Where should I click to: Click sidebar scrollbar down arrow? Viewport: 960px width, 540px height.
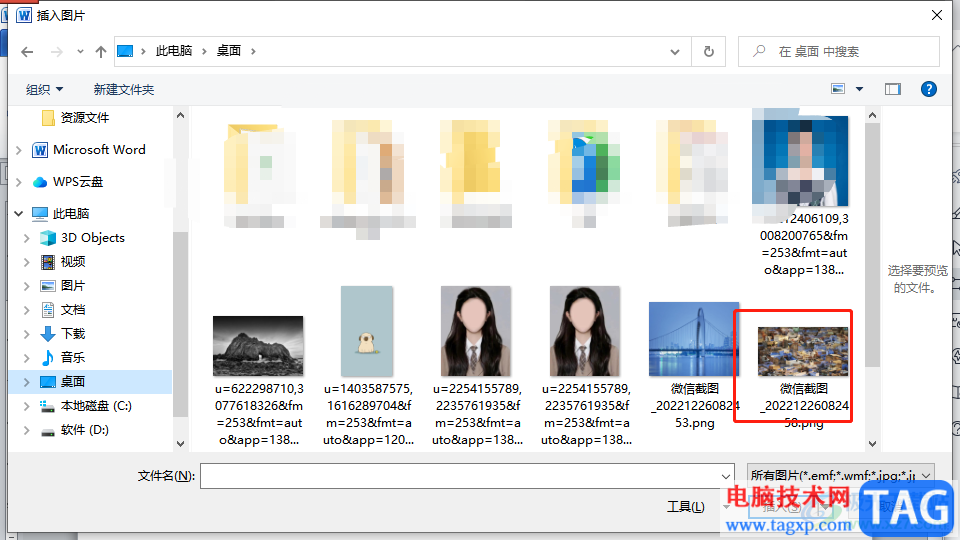[180, 443]
